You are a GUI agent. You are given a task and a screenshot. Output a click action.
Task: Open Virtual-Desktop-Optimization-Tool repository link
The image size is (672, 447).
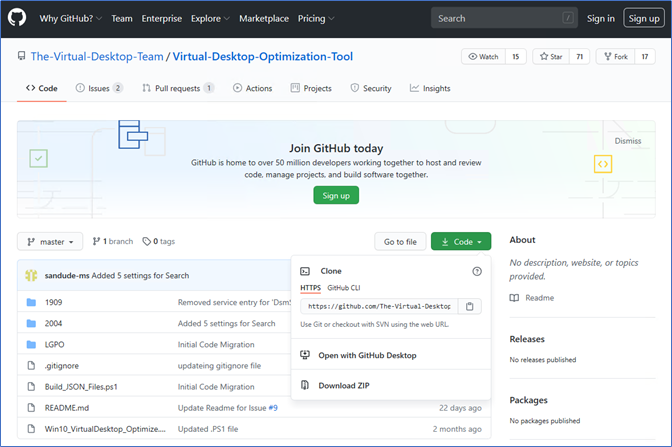[263, 57]
